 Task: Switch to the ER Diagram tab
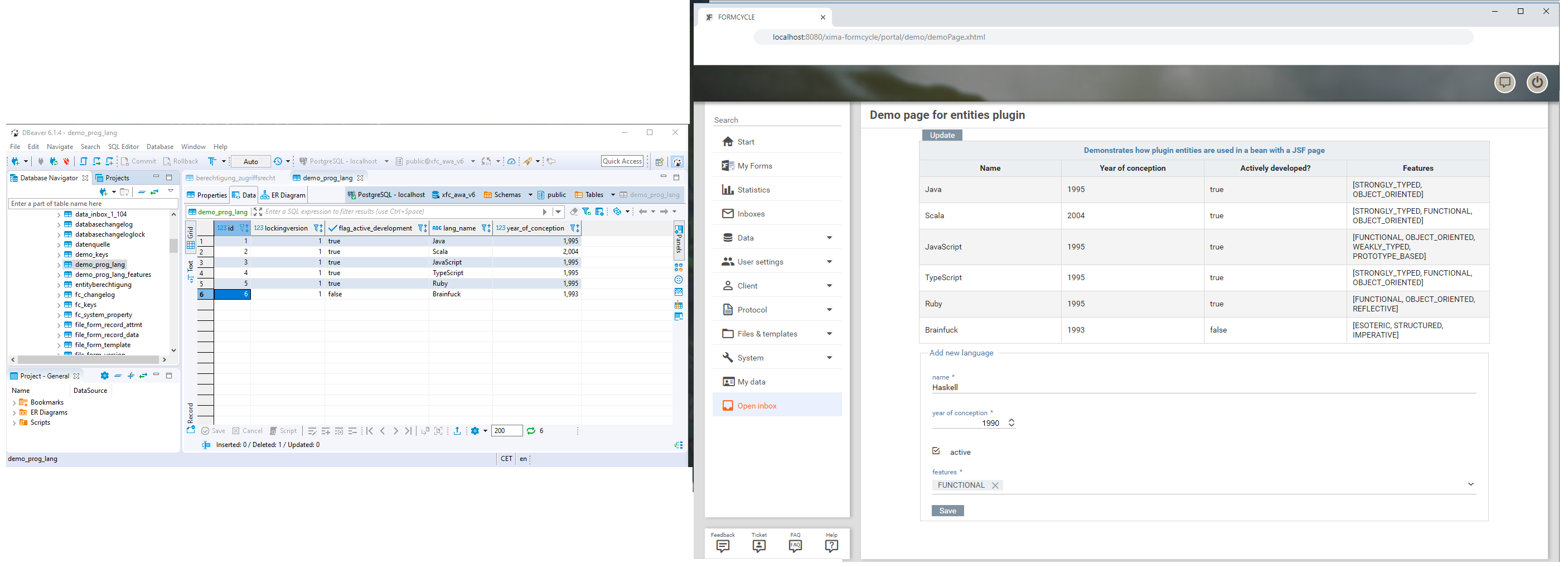point(283,195)
